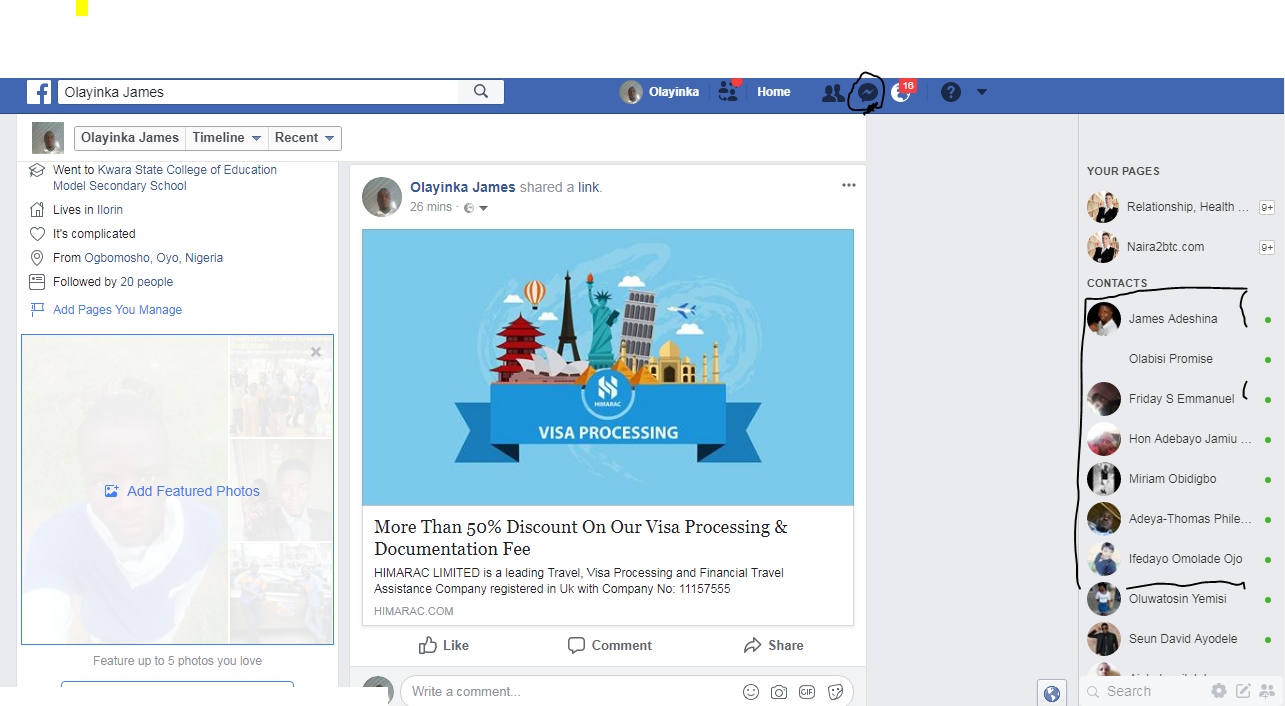This screenshot has height=706, width=1285.
Task: Like the shared post
Action: point(444,646)
